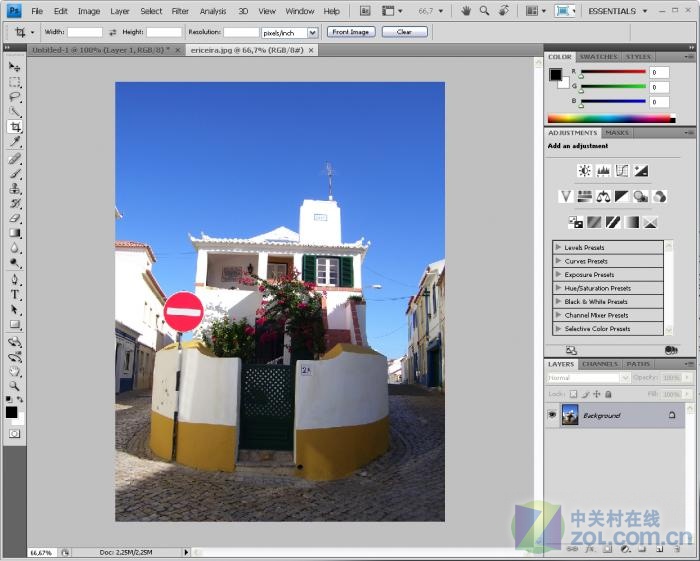
Task: Select the Move tool
Action: [14, 66]
